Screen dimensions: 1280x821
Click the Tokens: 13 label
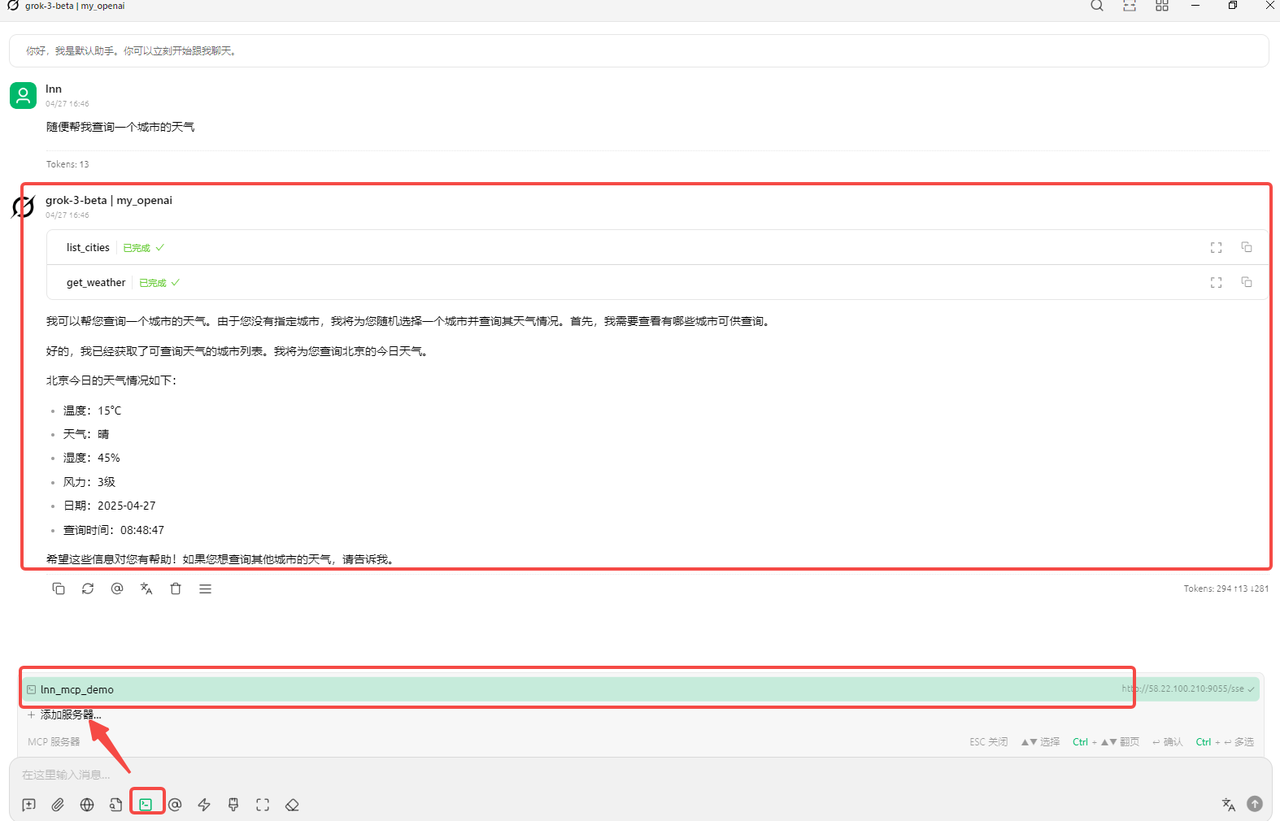point(67,164)
